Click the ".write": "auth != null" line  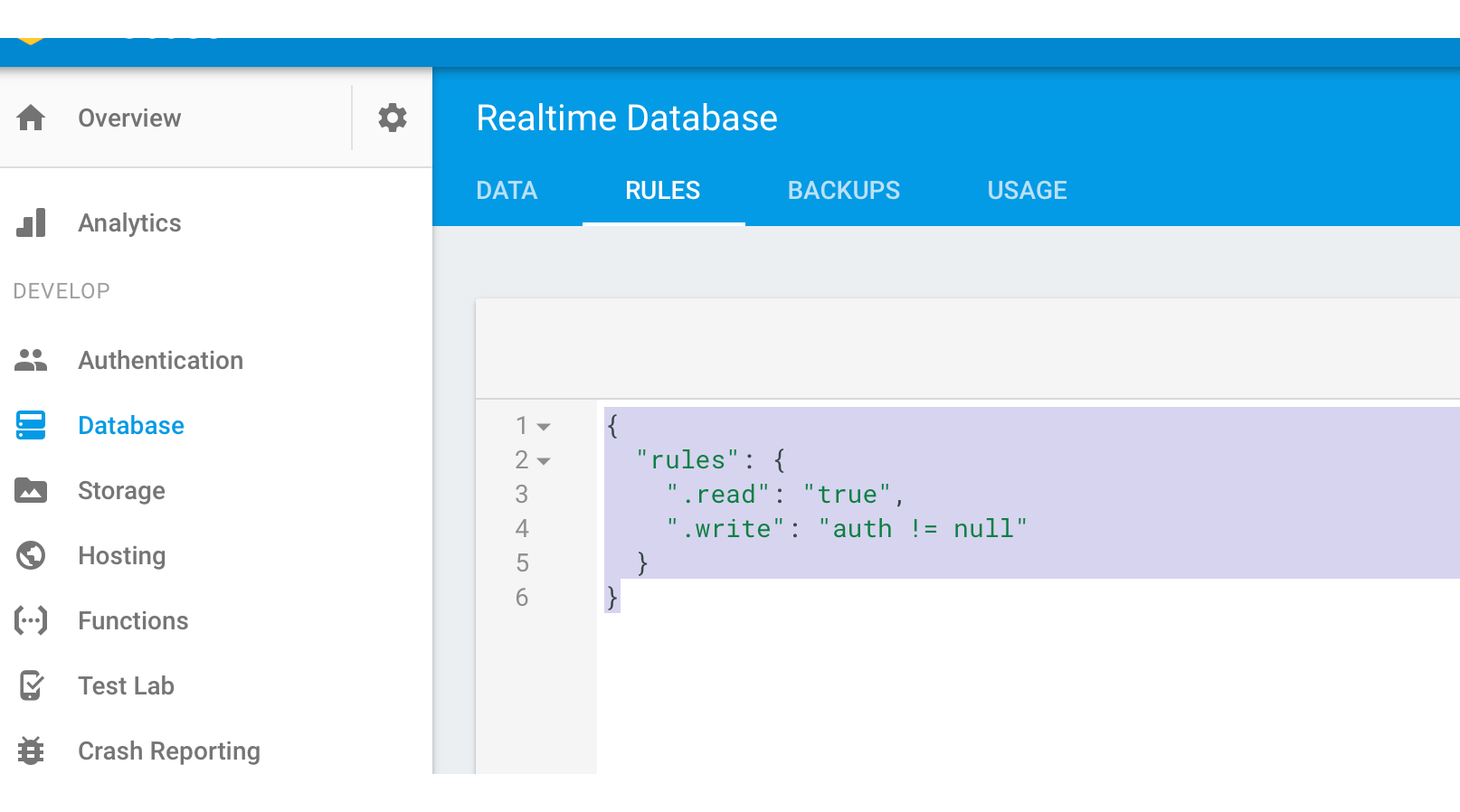click(x=847, y=529)
